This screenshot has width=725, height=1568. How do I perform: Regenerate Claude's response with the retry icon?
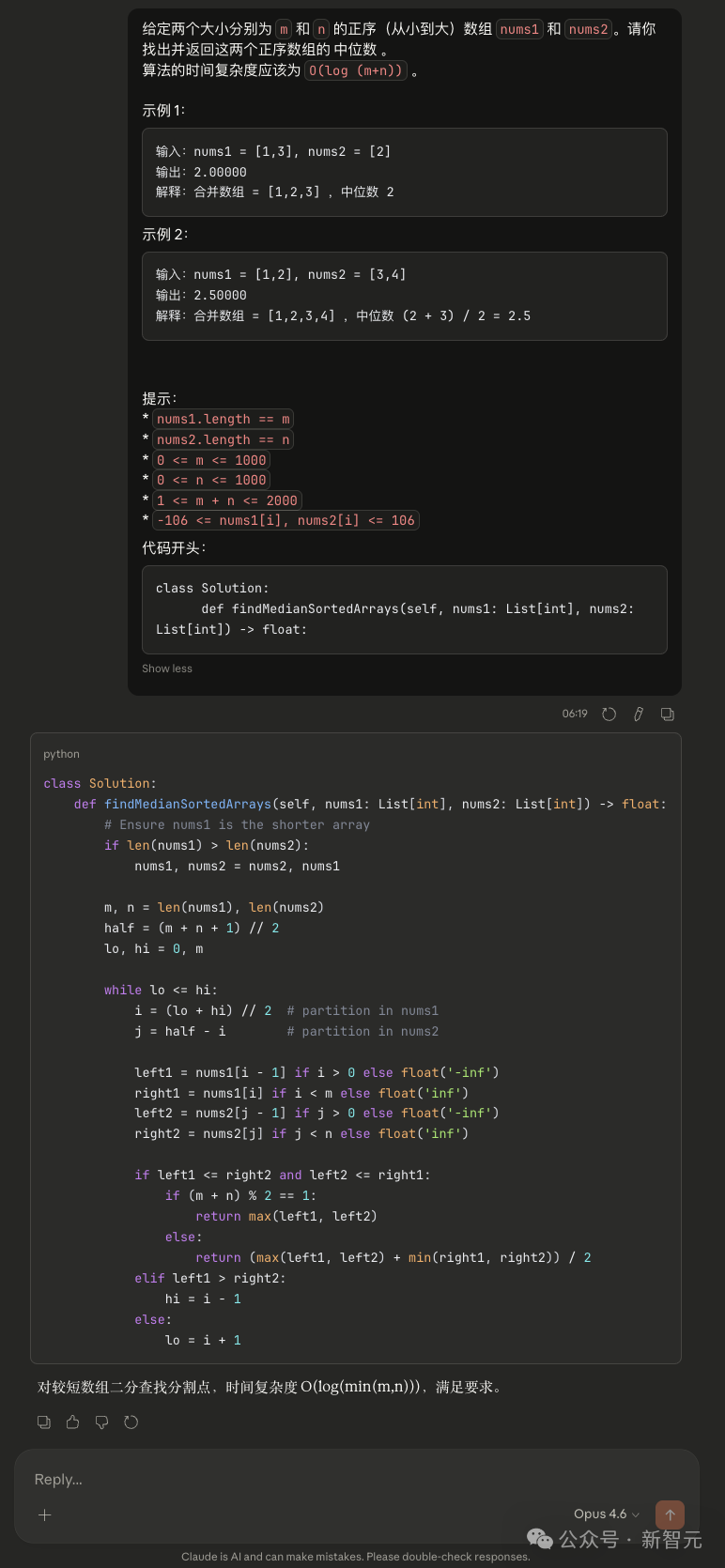(x=131, y=1422)
